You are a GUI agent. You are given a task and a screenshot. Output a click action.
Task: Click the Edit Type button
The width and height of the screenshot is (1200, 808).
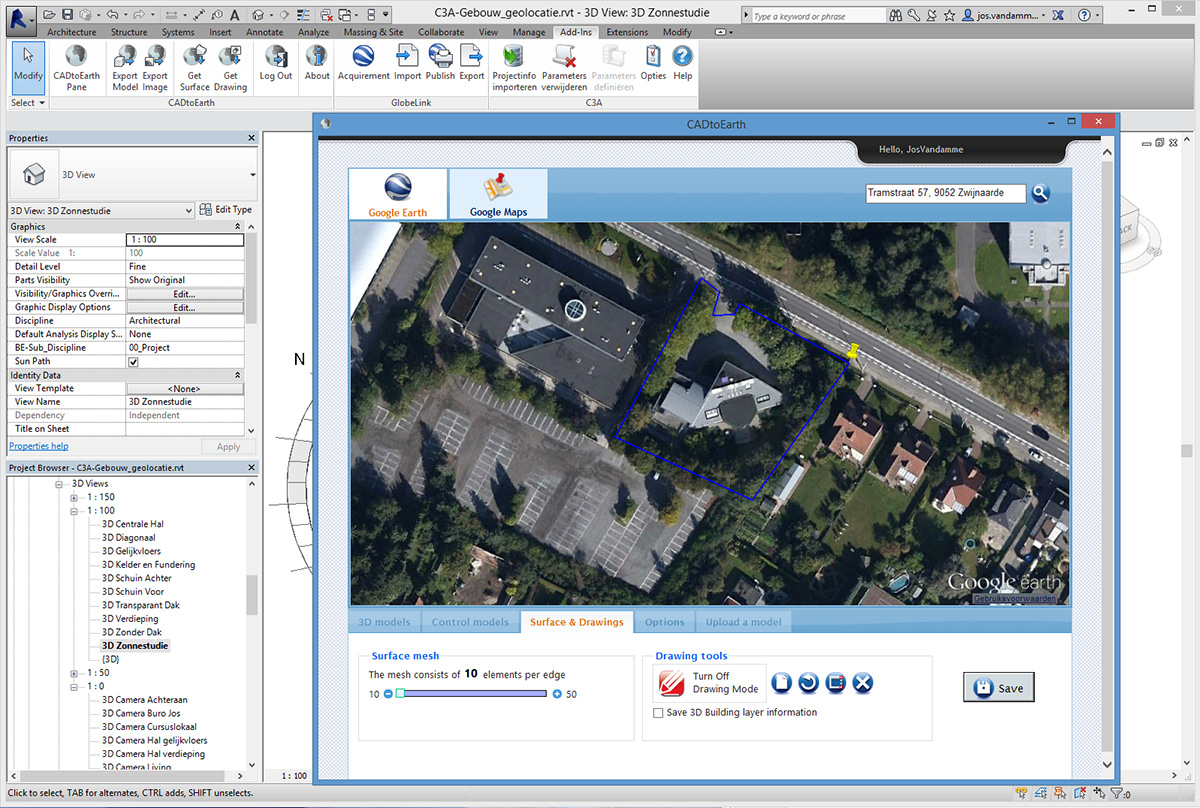point(226,210)
